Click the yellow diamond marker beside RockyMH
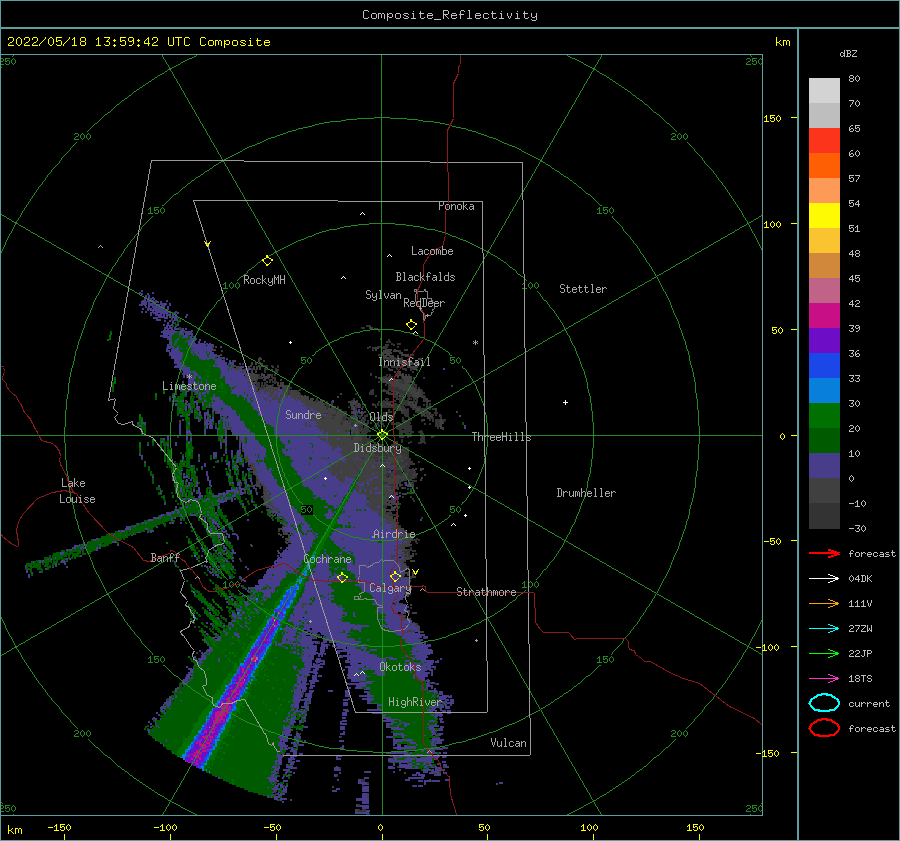900x841 pixels. (267, 261)
